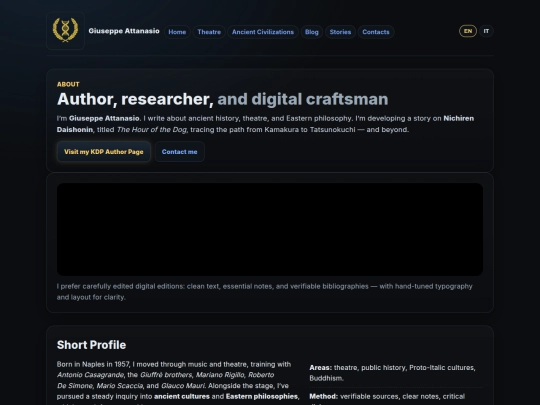The width and height of the screenshot is (540, 405).
Task: Click the italic title 'The Hour of the Dog'
Action: pyautogui.click(x=152, y=129)
